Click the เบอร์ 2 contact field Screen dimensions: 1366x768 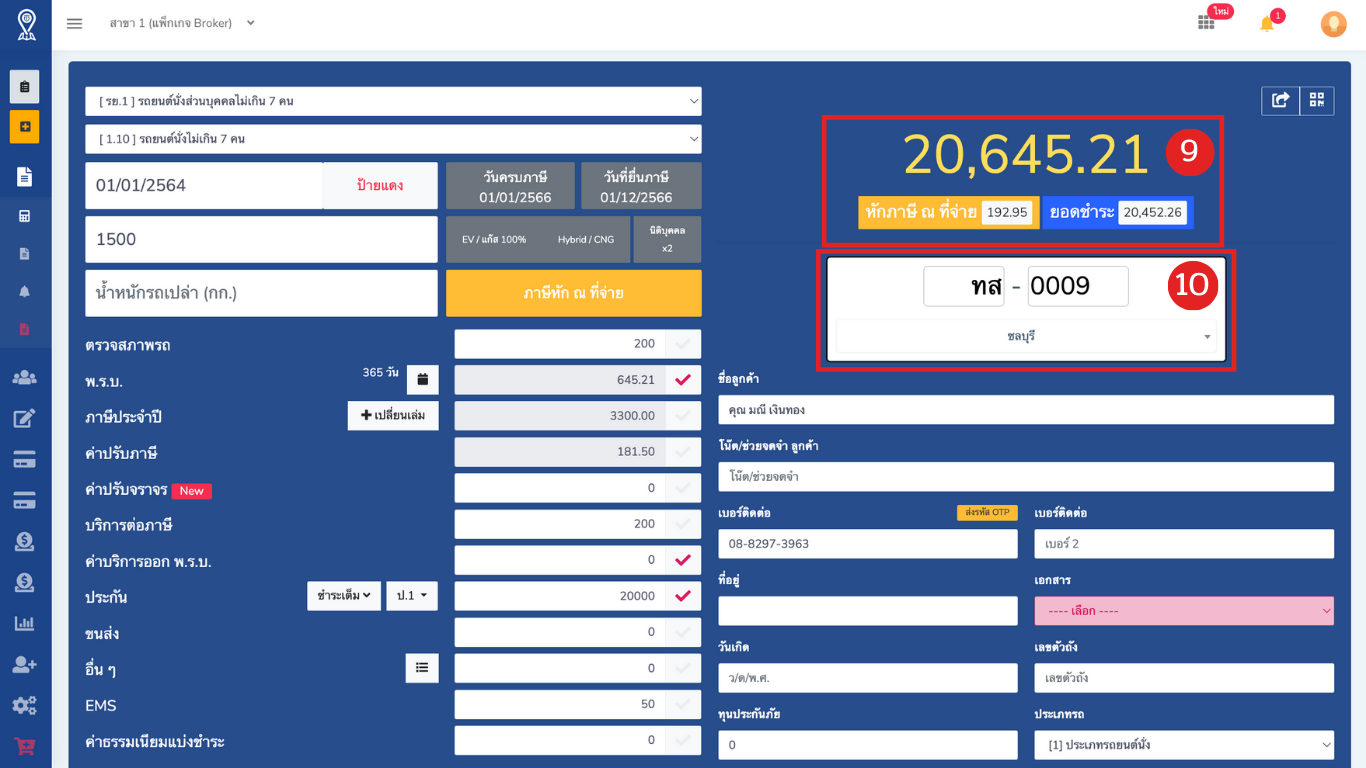pyautogui.click(x=1184, y=544)
